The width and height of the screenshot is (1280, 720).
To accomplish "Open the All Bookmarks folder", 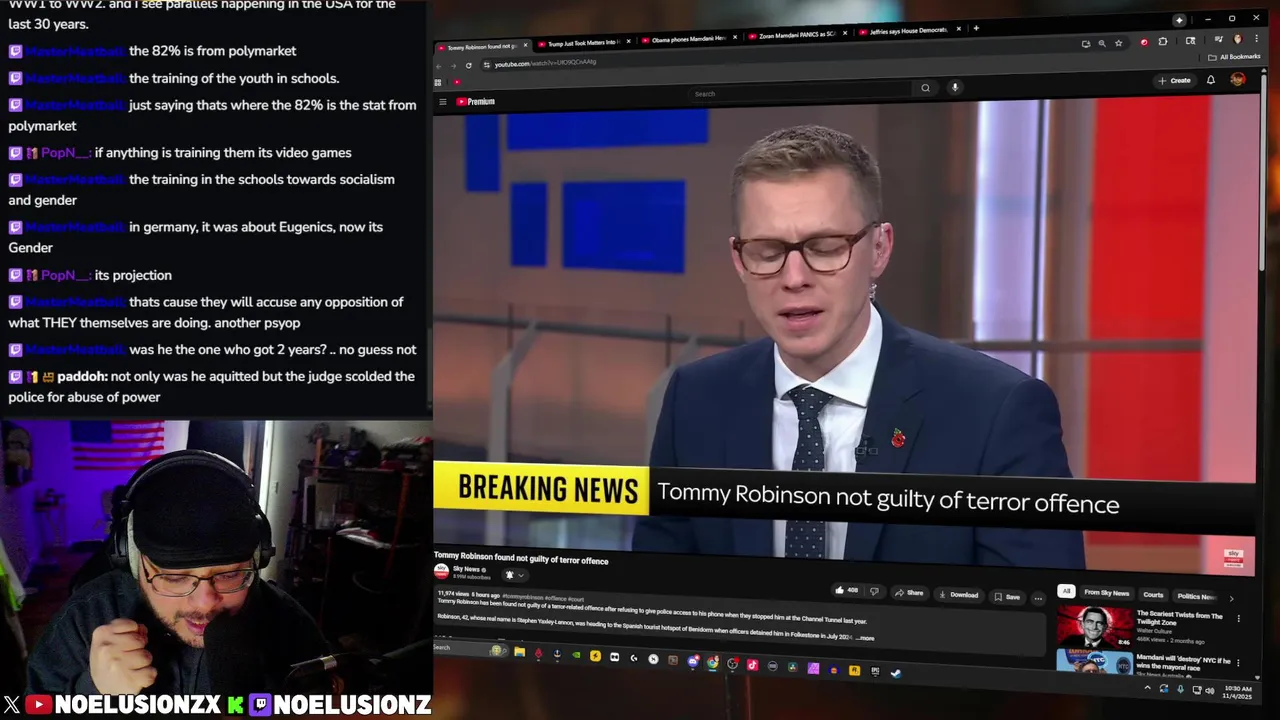I will (1236, 57).
